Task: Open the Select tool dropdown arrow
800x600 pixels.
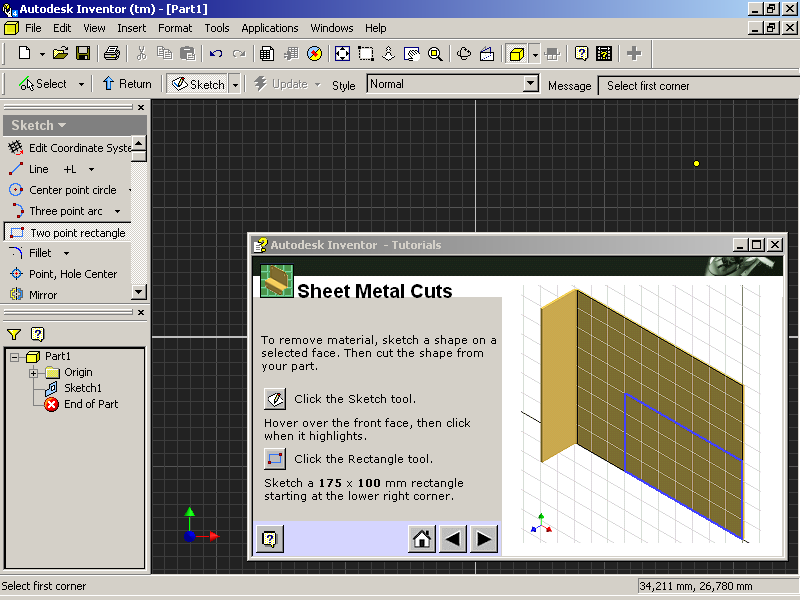Action: coord(81,84)
